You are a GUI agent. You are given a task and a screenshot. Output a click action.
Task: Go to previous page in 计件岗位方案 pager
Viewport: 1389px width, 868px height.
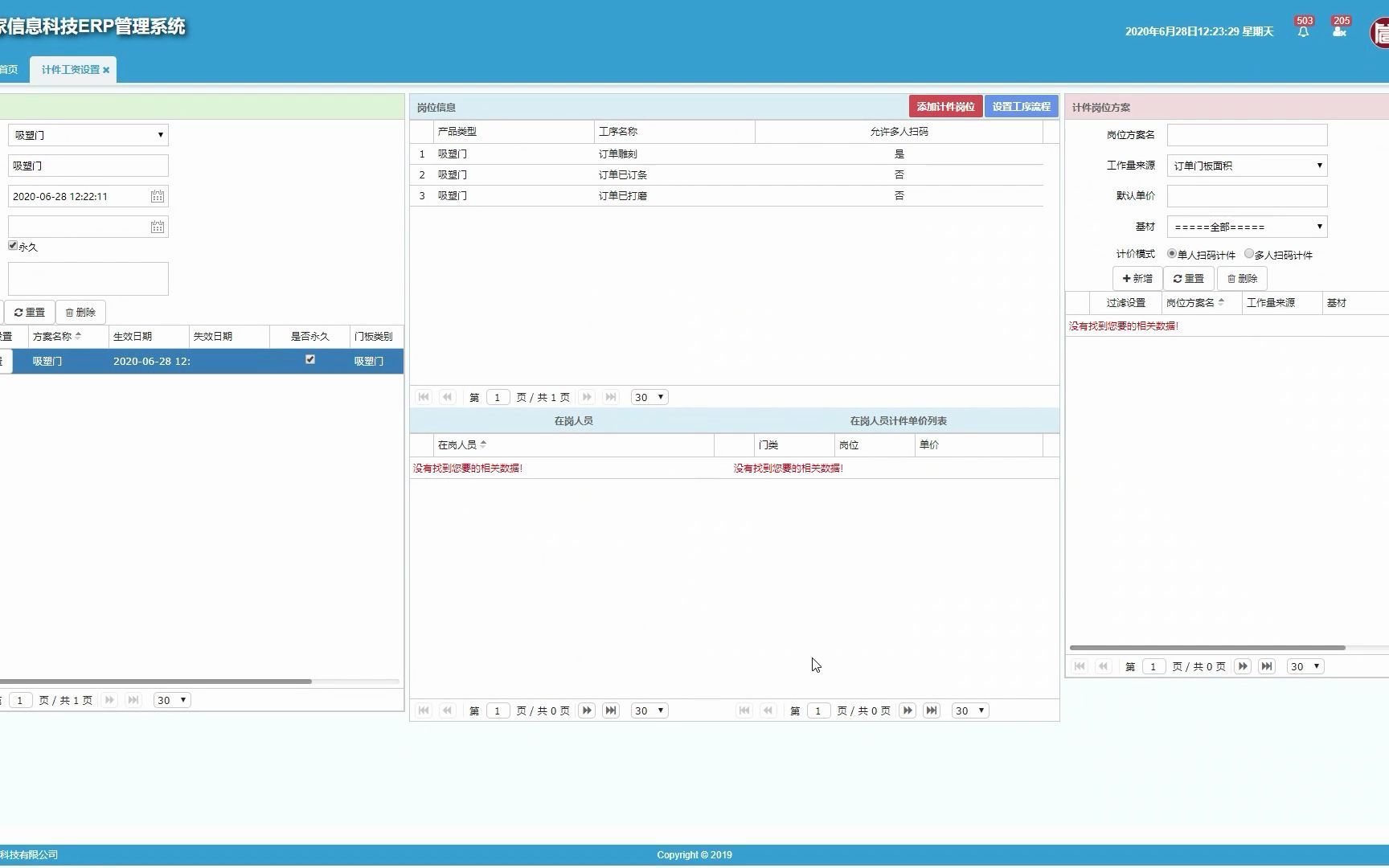[1104, 666]
